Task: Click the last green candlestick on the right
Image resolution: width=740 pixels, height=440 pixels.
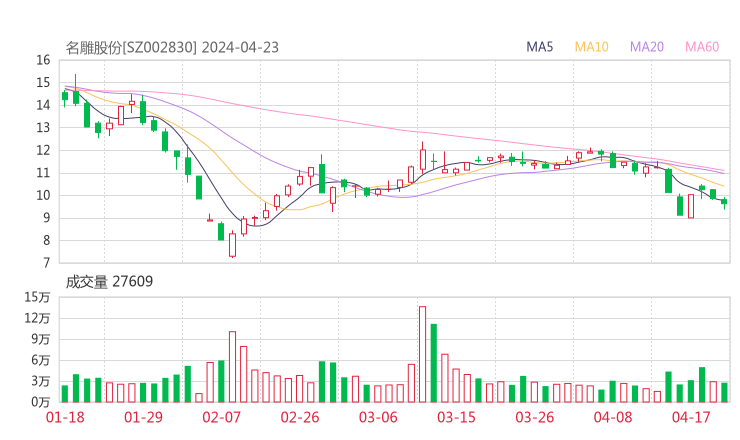Action: coord(724,202)
